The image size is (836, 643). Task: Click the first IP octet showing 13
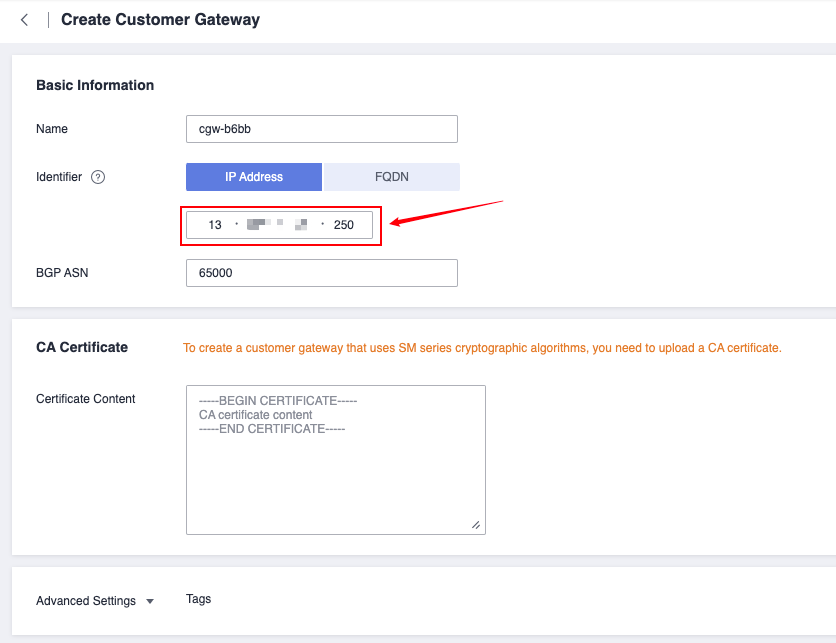click(x=214, y=225)
